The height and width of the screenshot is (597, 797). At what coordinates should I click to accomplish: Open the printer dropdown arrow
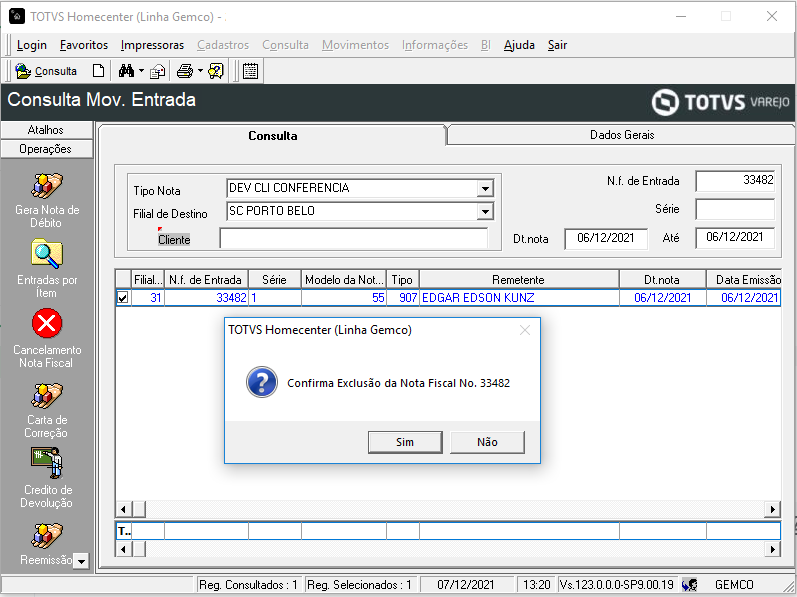200,71
